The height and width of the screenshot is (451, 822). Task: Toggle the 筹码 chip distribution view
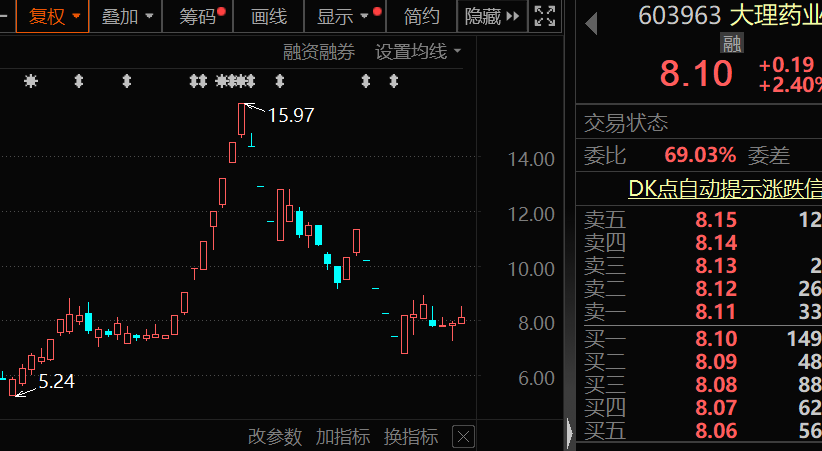[x=198, y=16]
